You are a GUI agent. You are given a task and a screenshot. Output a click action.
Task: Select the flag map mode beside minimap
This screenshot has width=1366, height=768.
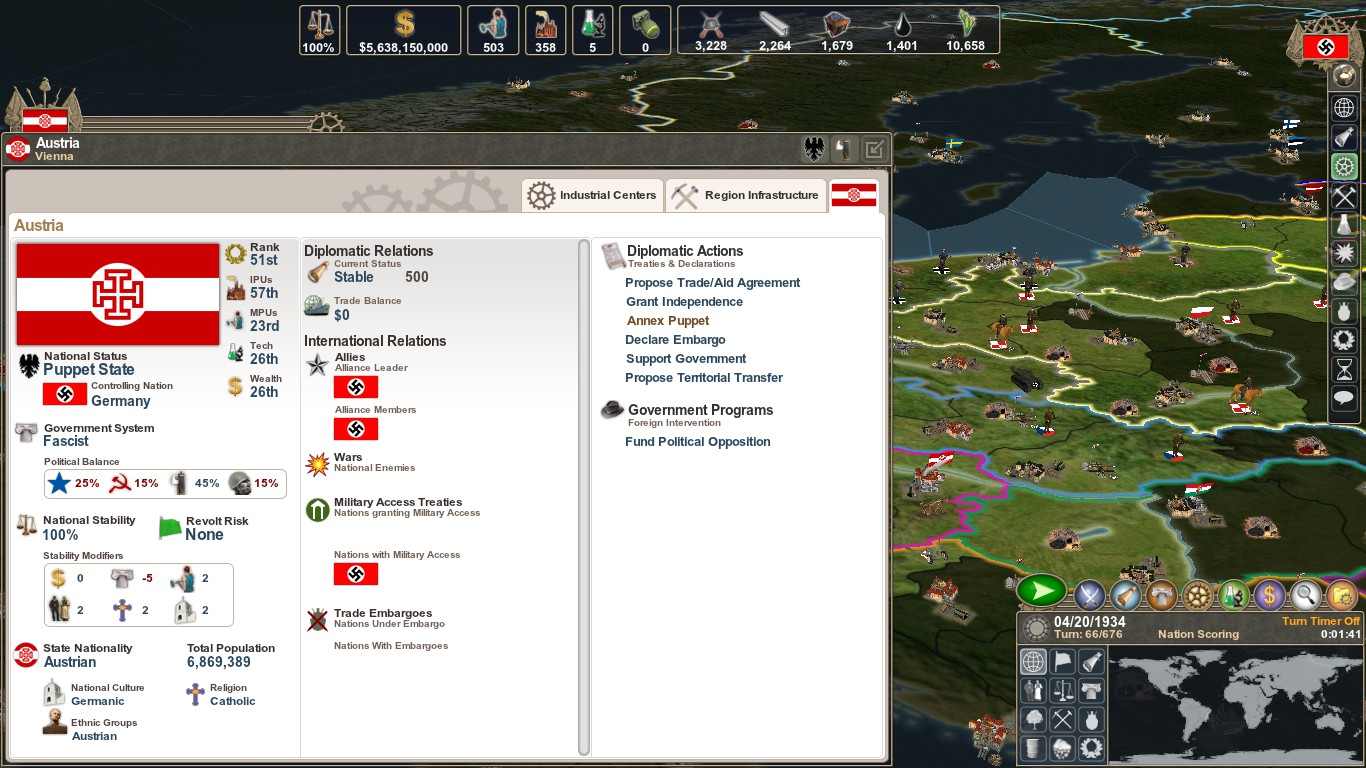pos(1062,662)
